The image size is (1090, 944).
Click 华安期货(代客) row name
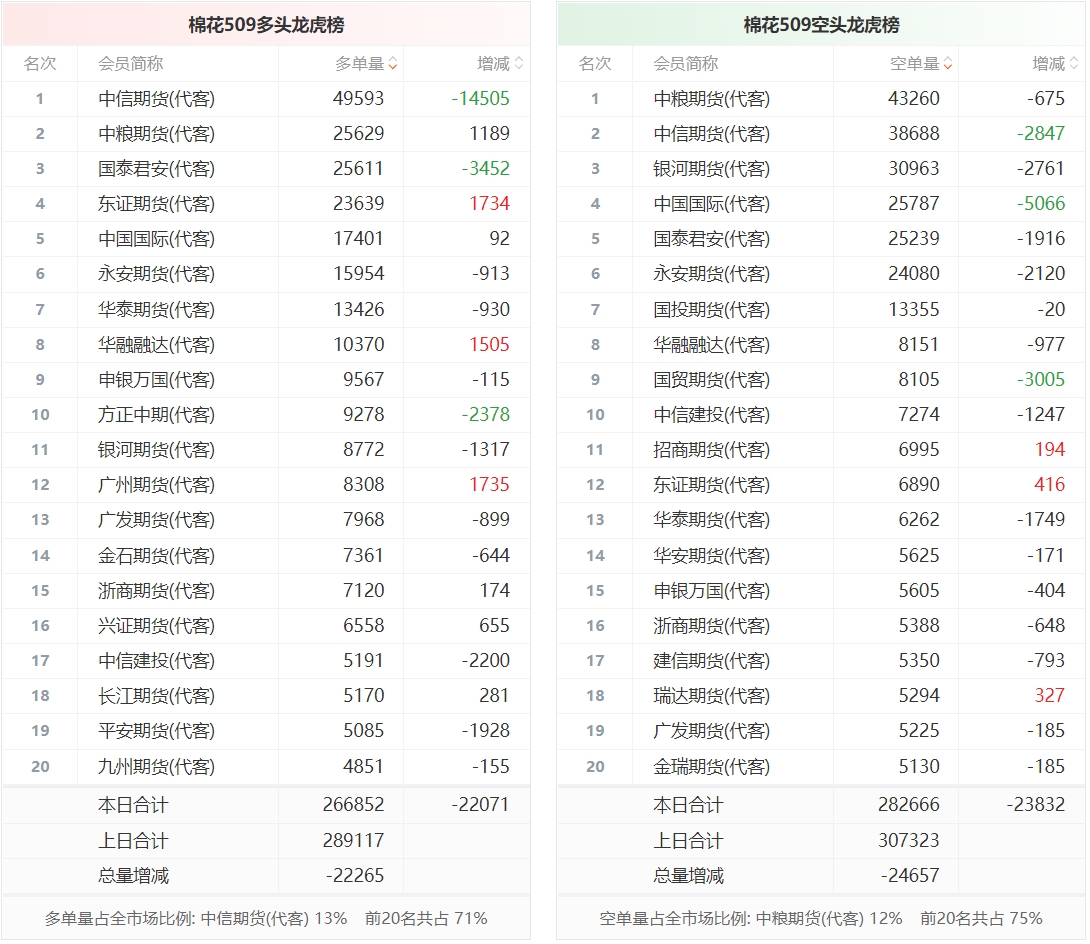click(712, 555)
